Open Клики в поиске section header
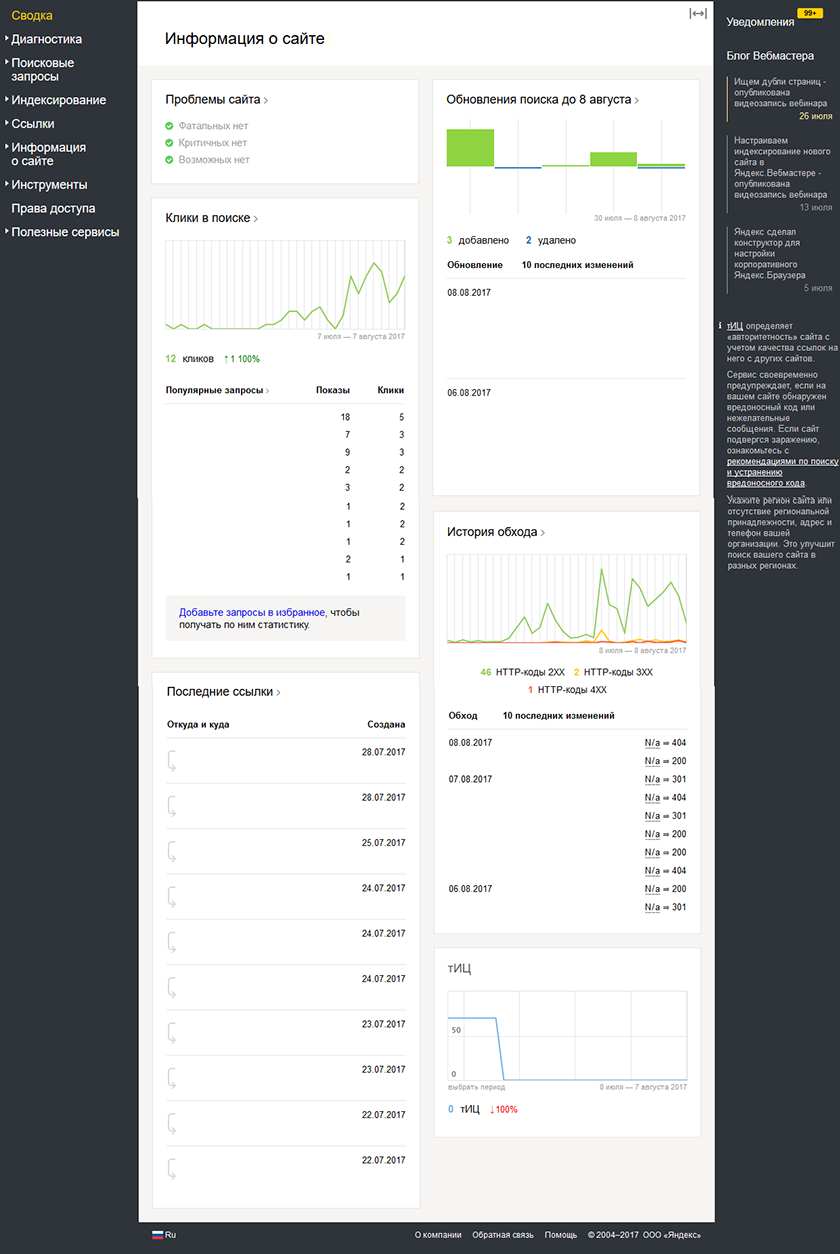 point(211,218)
